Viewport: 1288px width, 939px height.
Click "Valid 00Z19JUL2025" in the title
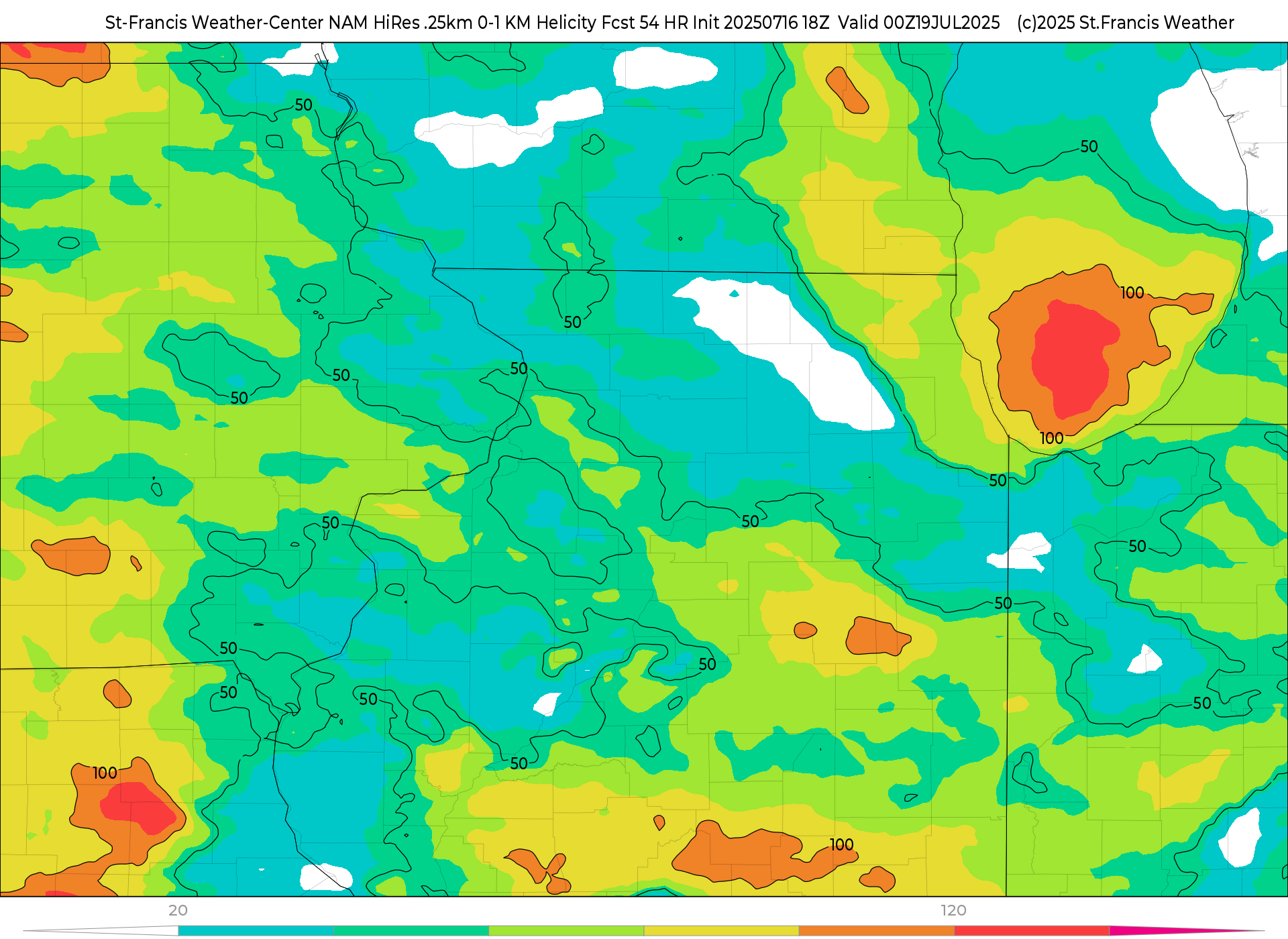919,23
